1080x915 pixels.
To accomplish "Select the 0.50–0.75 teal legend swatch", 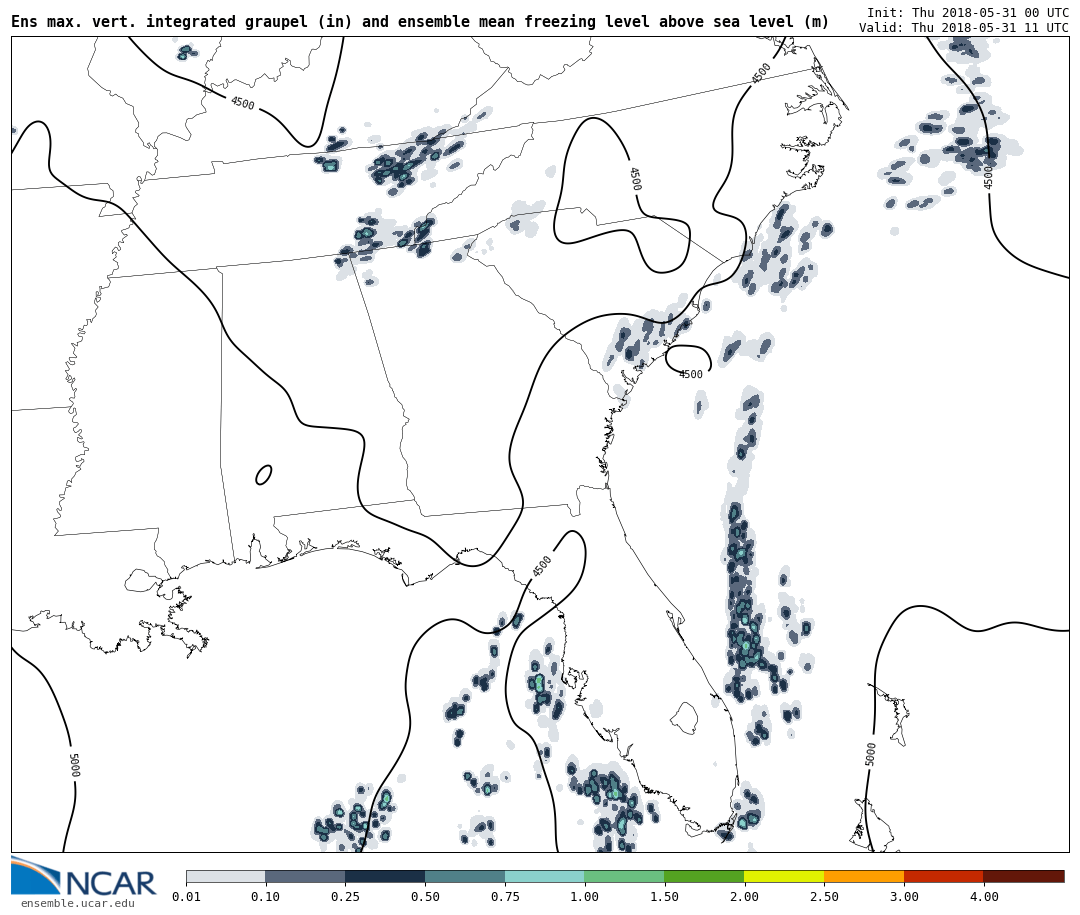I will tap(465, 876).
